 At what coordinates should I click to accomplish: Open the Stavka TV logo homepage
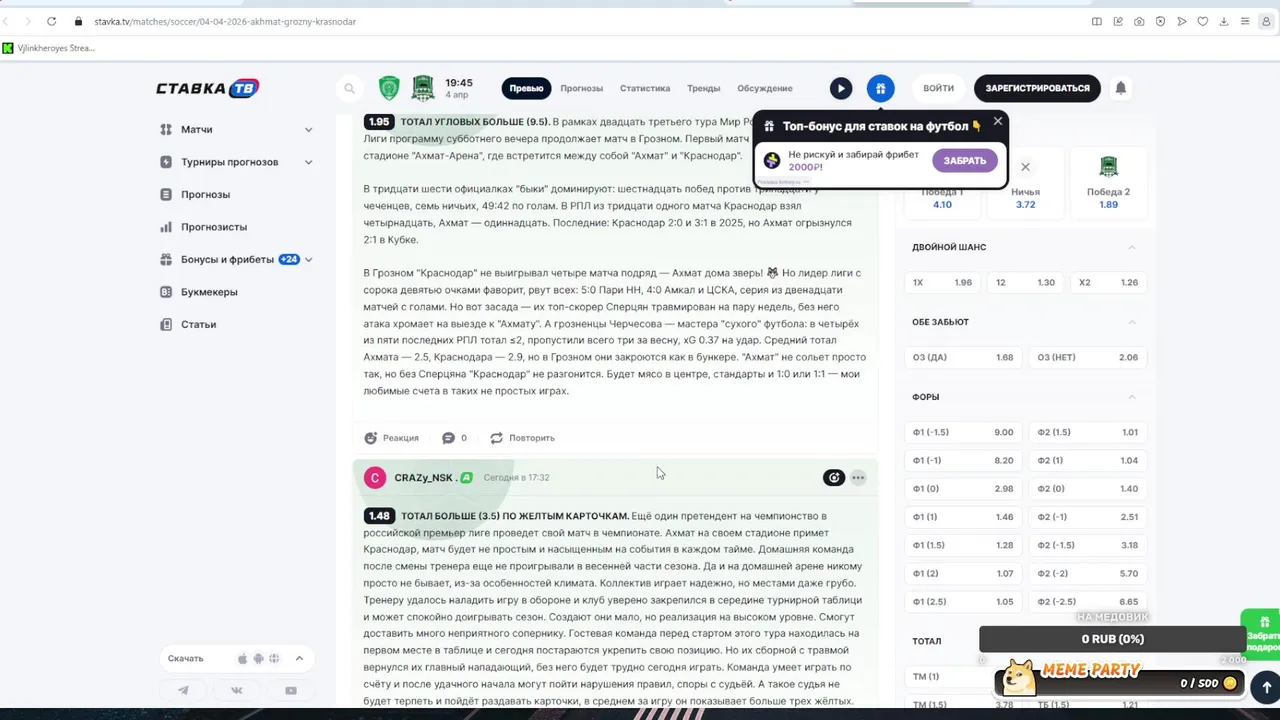click(208, 88)
